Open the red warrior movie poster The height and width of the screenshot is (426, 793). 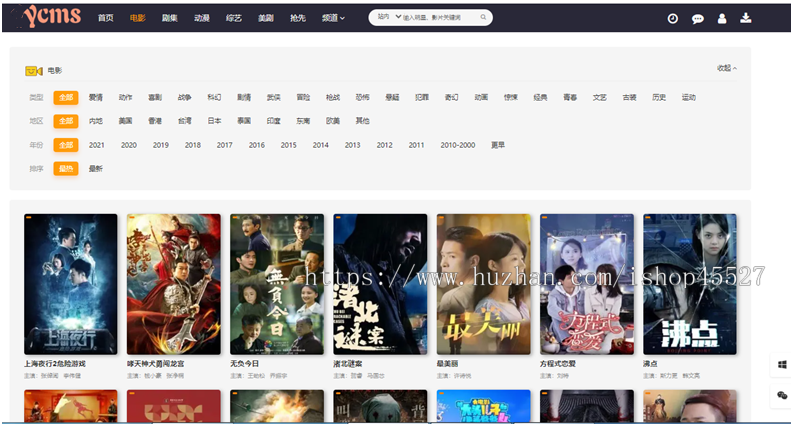pyautogui.click(x=174, y=284)
